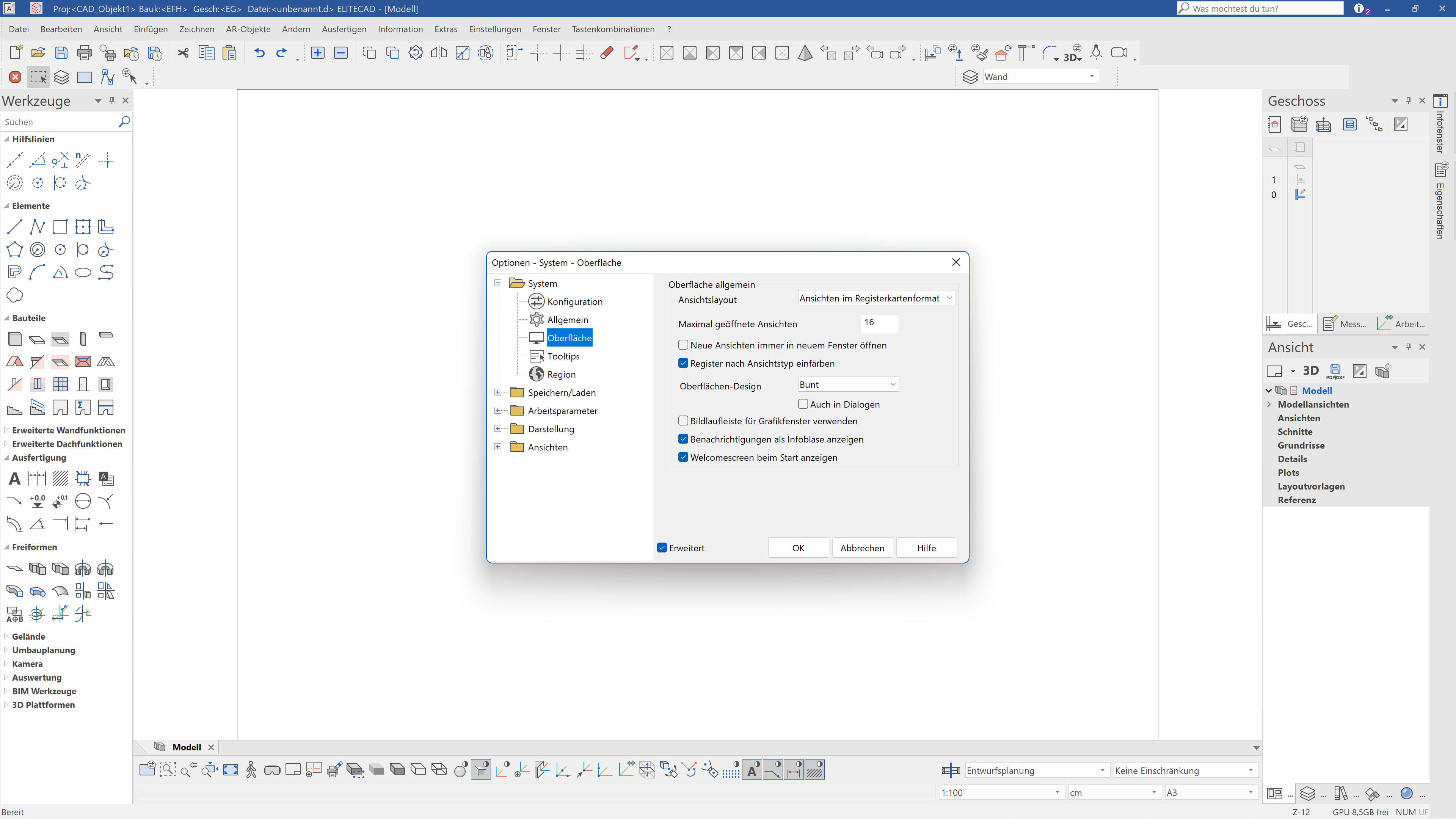Click the red cancel icon in toolbar
The height and width of the screenshot is (819, 1456).
pyautogui.click(x=15, y=77)
